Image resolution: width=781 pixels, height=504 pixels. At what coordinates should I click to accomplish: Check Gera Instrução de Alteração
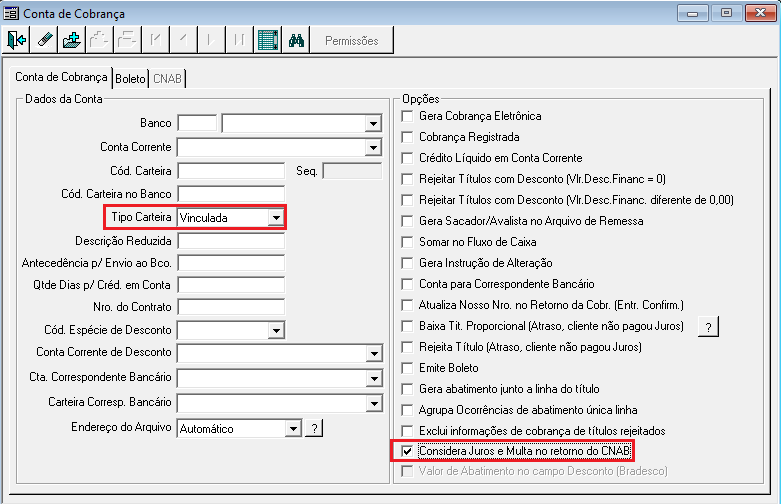click(407, 263)
